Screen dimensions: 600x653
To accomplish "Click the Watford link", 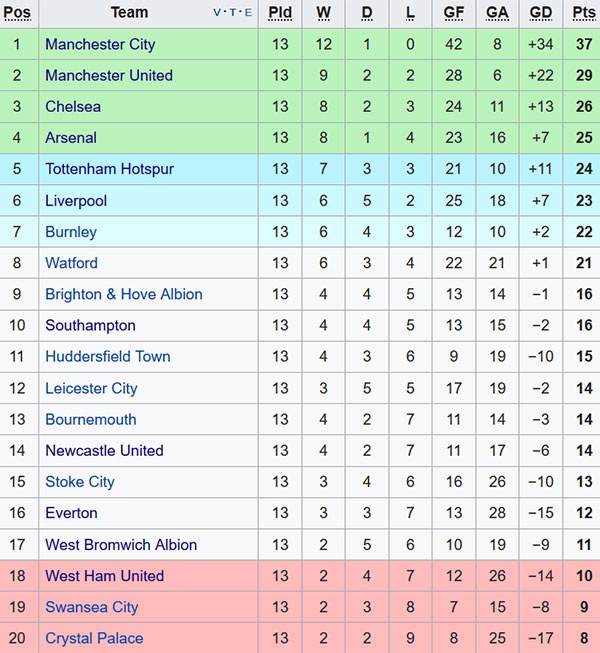I will pos(71,262).
